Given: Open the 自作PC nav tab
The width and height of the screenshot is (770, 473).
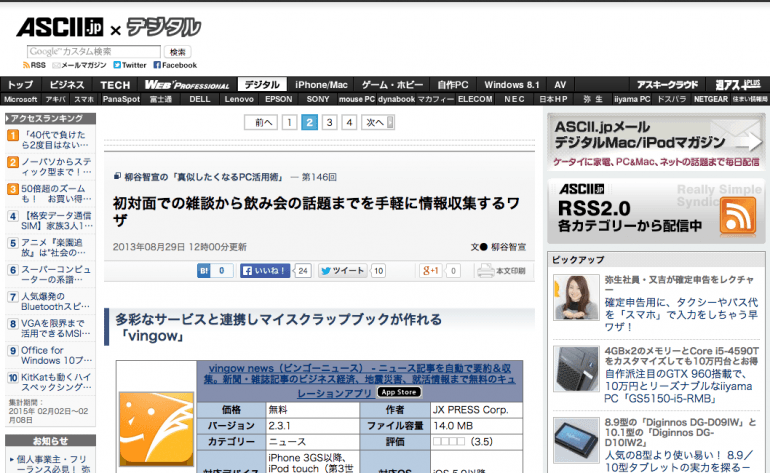Looking at the screenshot, I should (453, 84).
